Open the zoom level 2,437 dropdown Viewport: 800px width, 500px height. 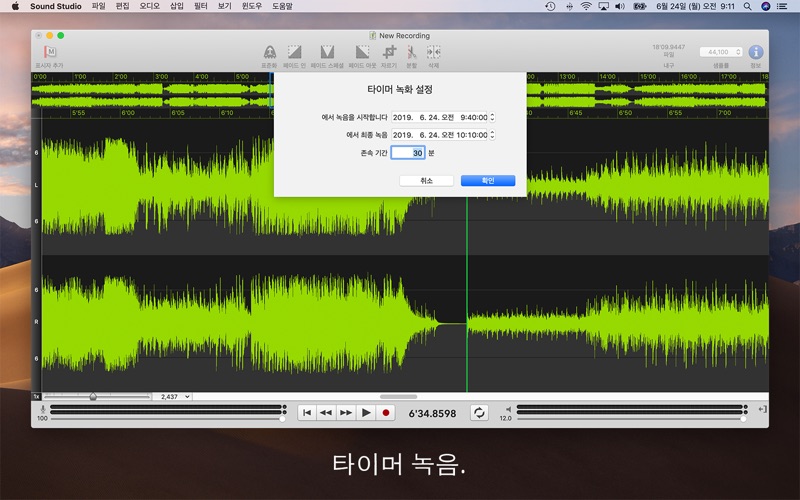(x=172, y=397)
